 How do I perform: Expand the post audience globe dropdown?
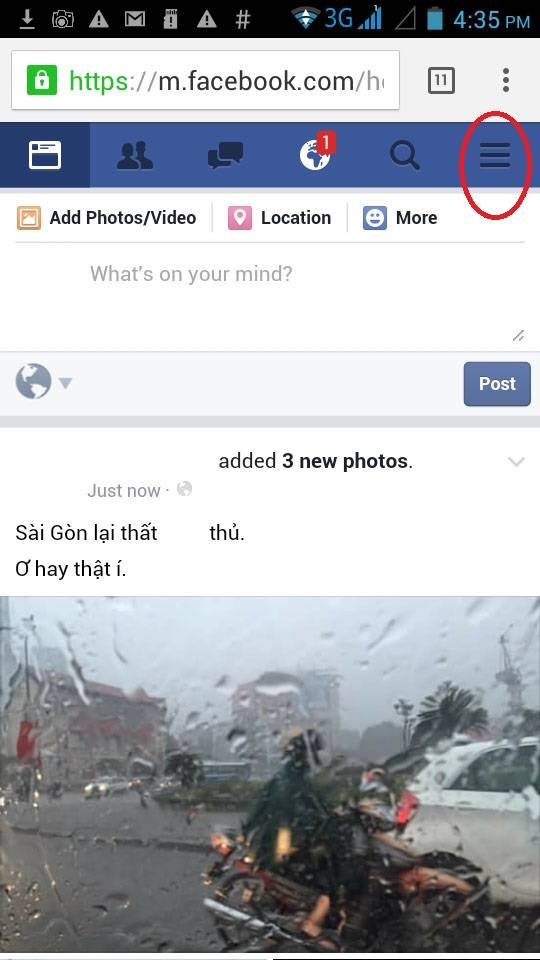tap(43, 382)
